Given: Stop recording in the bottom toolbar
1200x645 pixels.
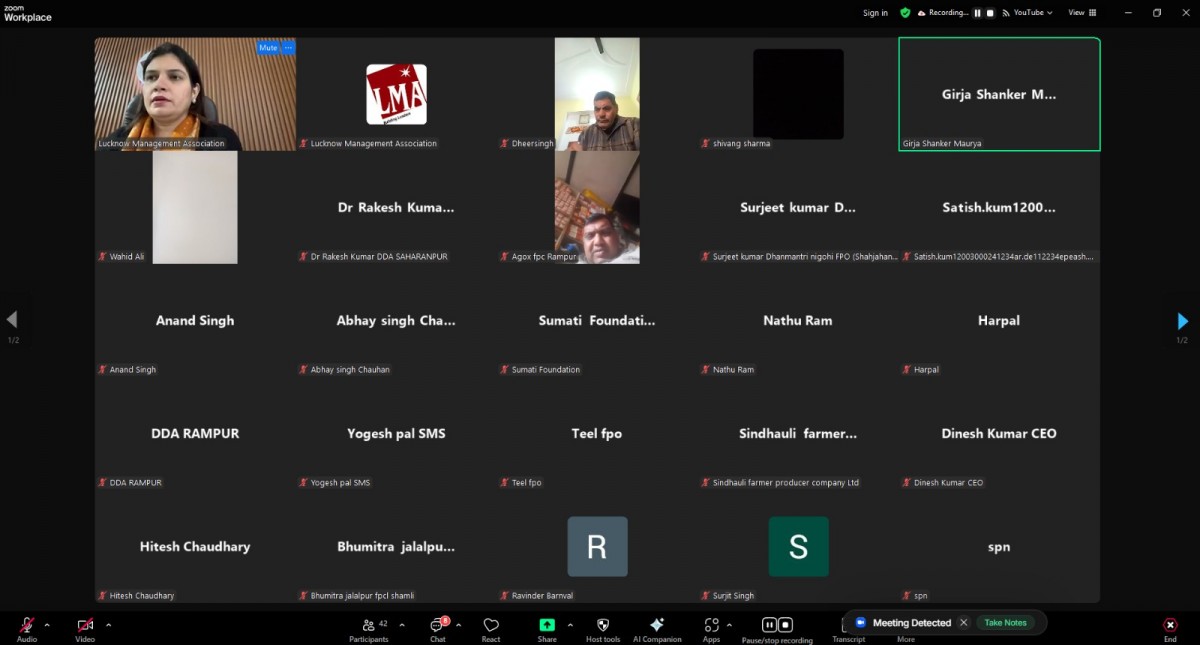Looking at the screenshot, I should [x=785, y=625].
